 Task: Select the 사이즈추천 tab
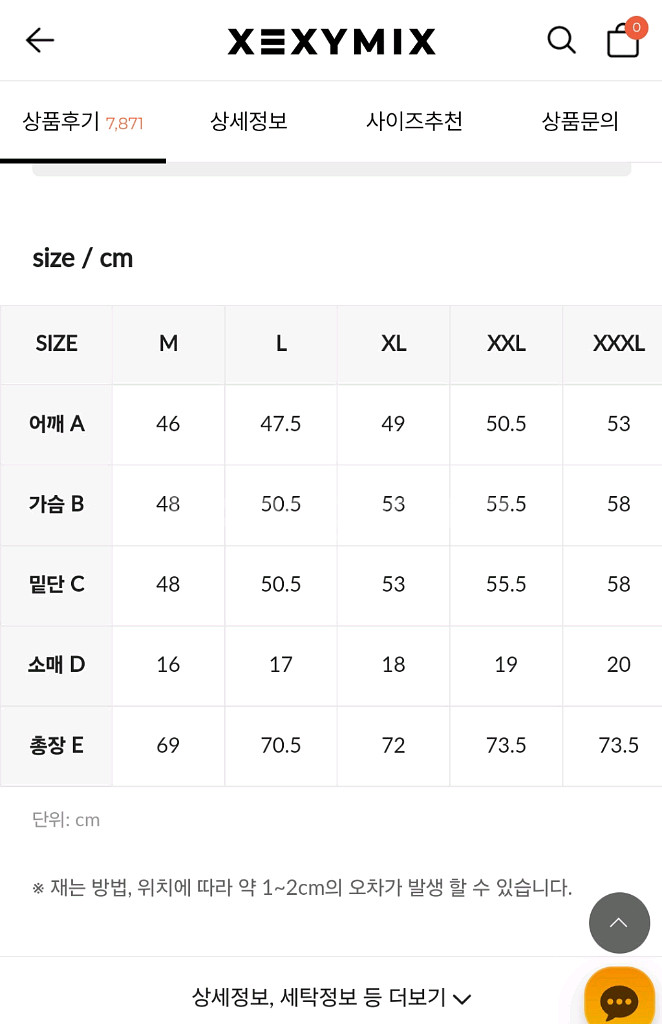tap(414, 122)
